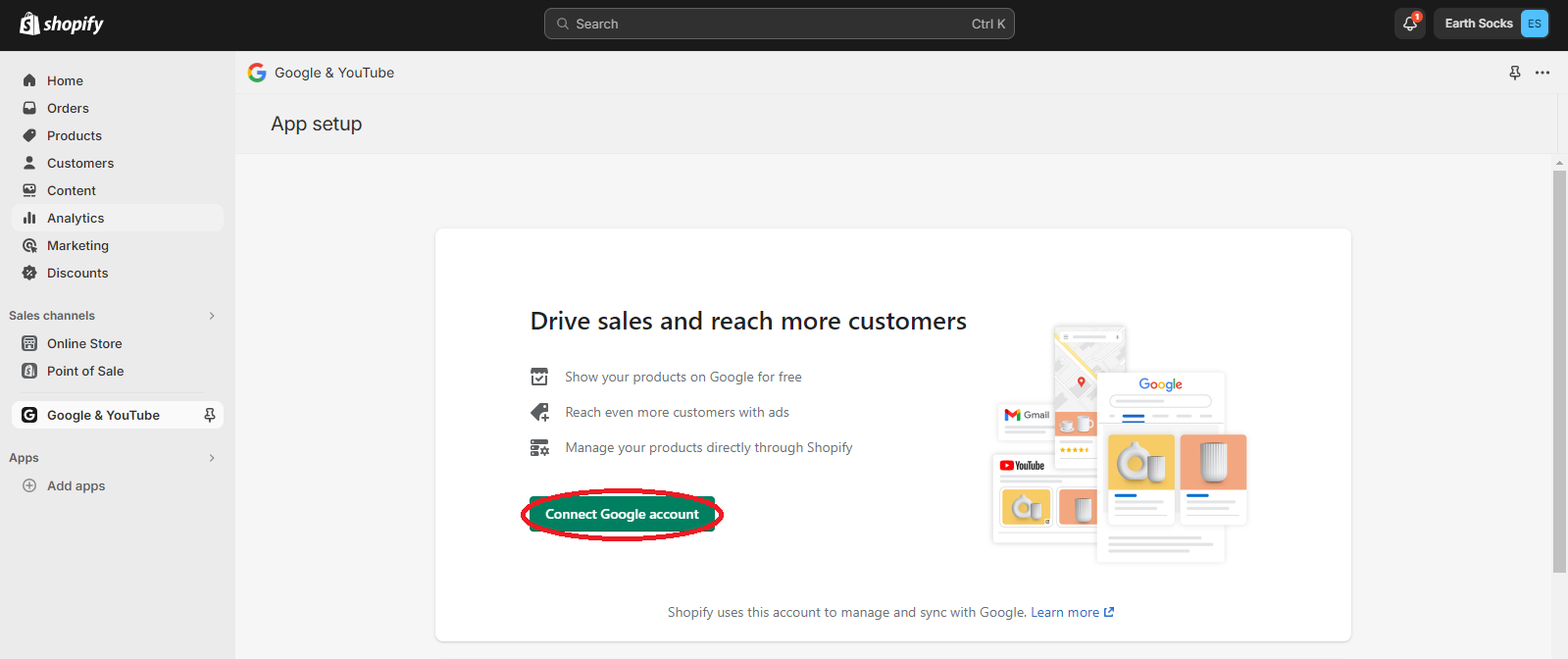The height and width of the screenshot is (659, 1568).
Task: Open Discounts menu item
Action: tap(118, 273)
